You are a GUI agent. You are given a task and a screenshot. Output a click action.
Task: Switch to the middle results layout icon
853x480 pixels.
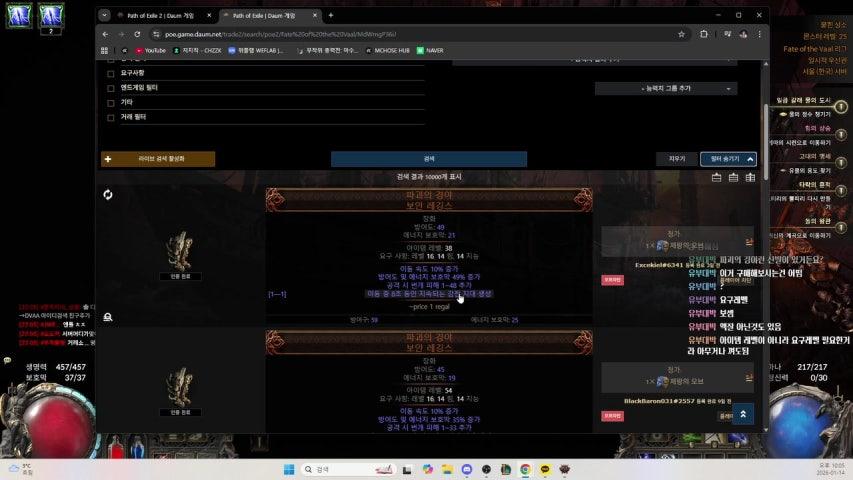(x=733, y=177)
